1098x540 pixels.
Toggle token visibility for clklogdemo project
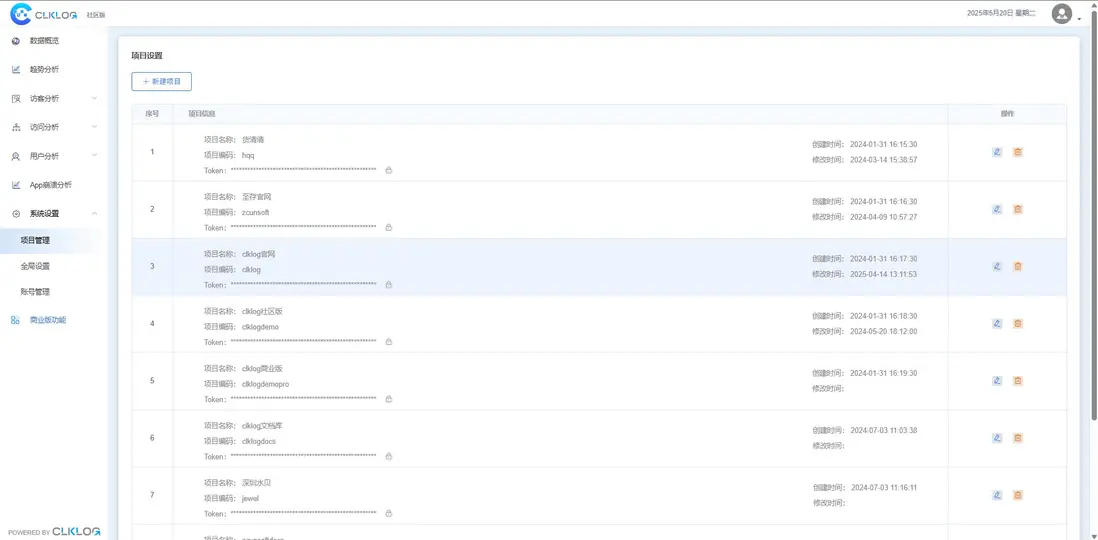(388, 342)
